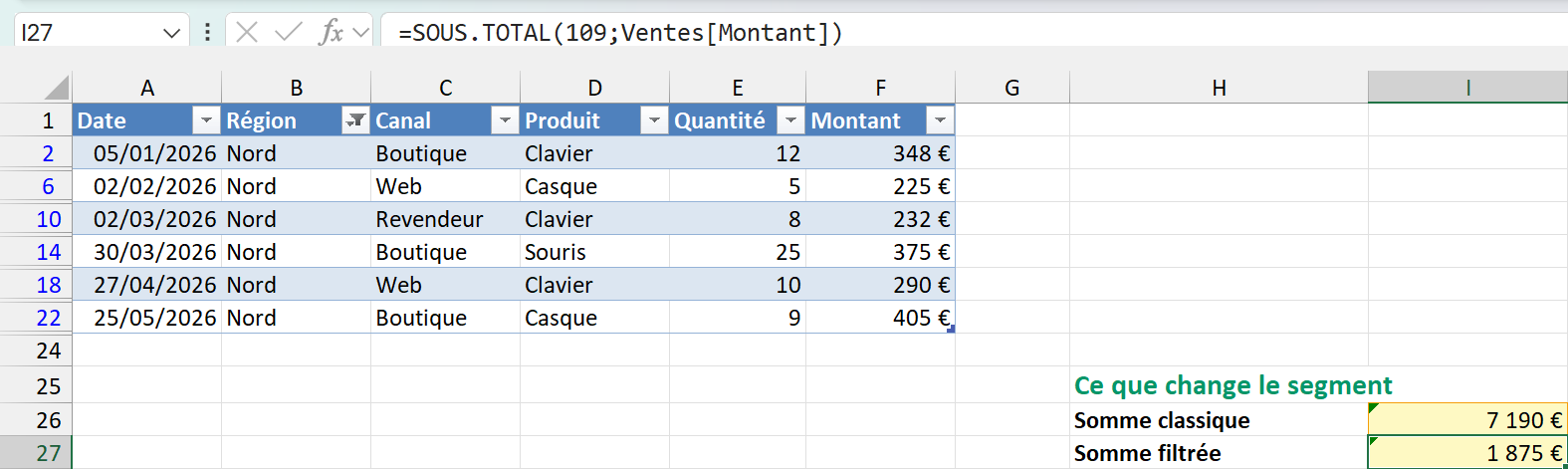Expand the chevron next to fx
Screen dimensions: 1568x469
tap(360, 33)
